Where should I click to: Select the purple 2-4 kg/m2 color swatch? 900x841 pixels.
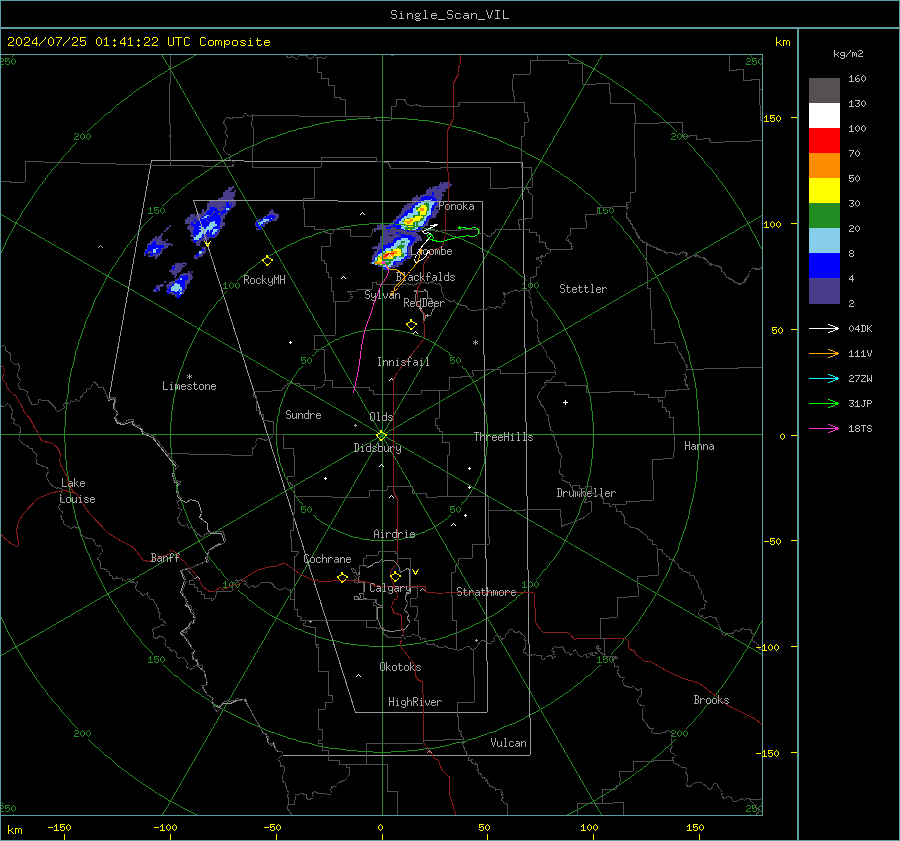(x=824, y=290)
